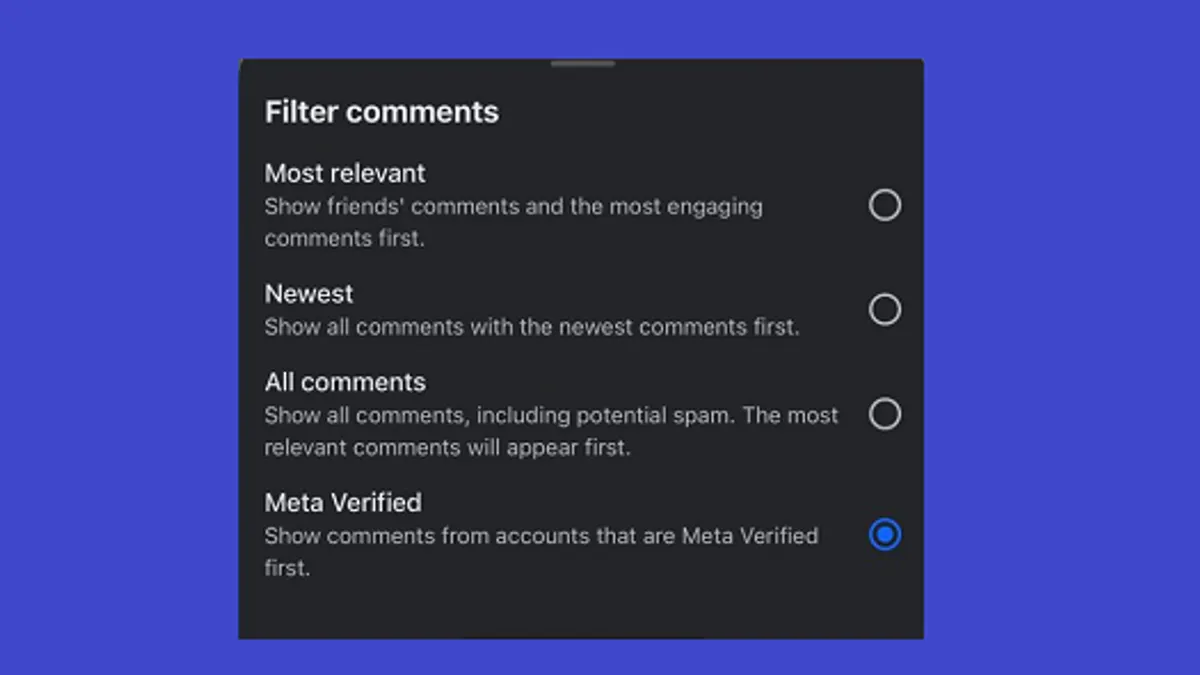Select the Newest radio button
This screenshot has width=1200, height=675.
(884, 309)
